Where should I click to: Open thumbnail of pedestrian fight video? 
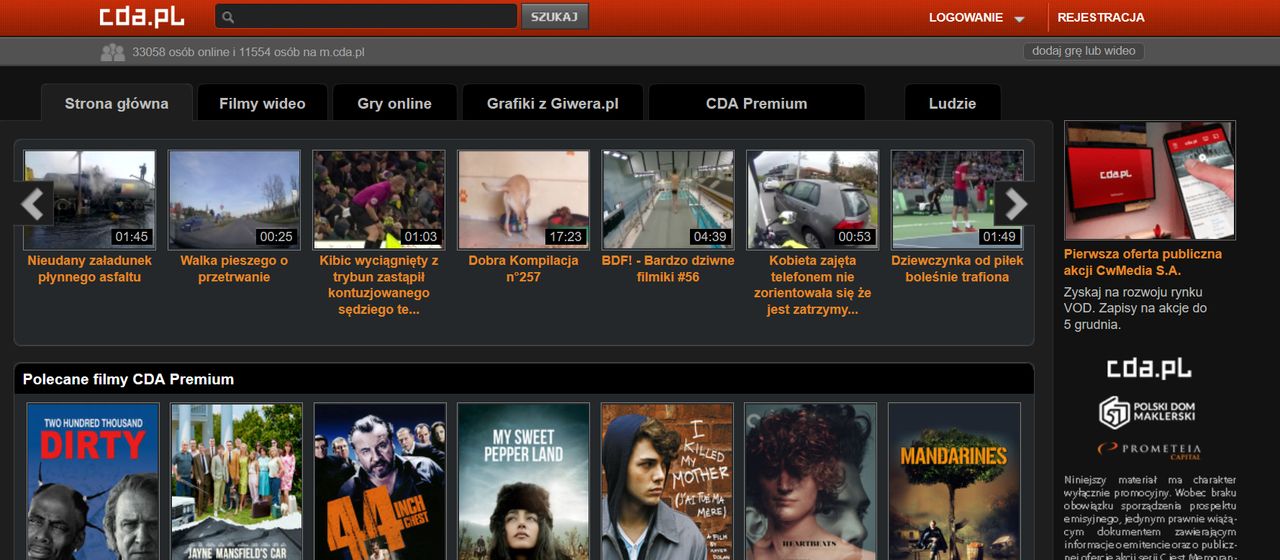(234, 200)
